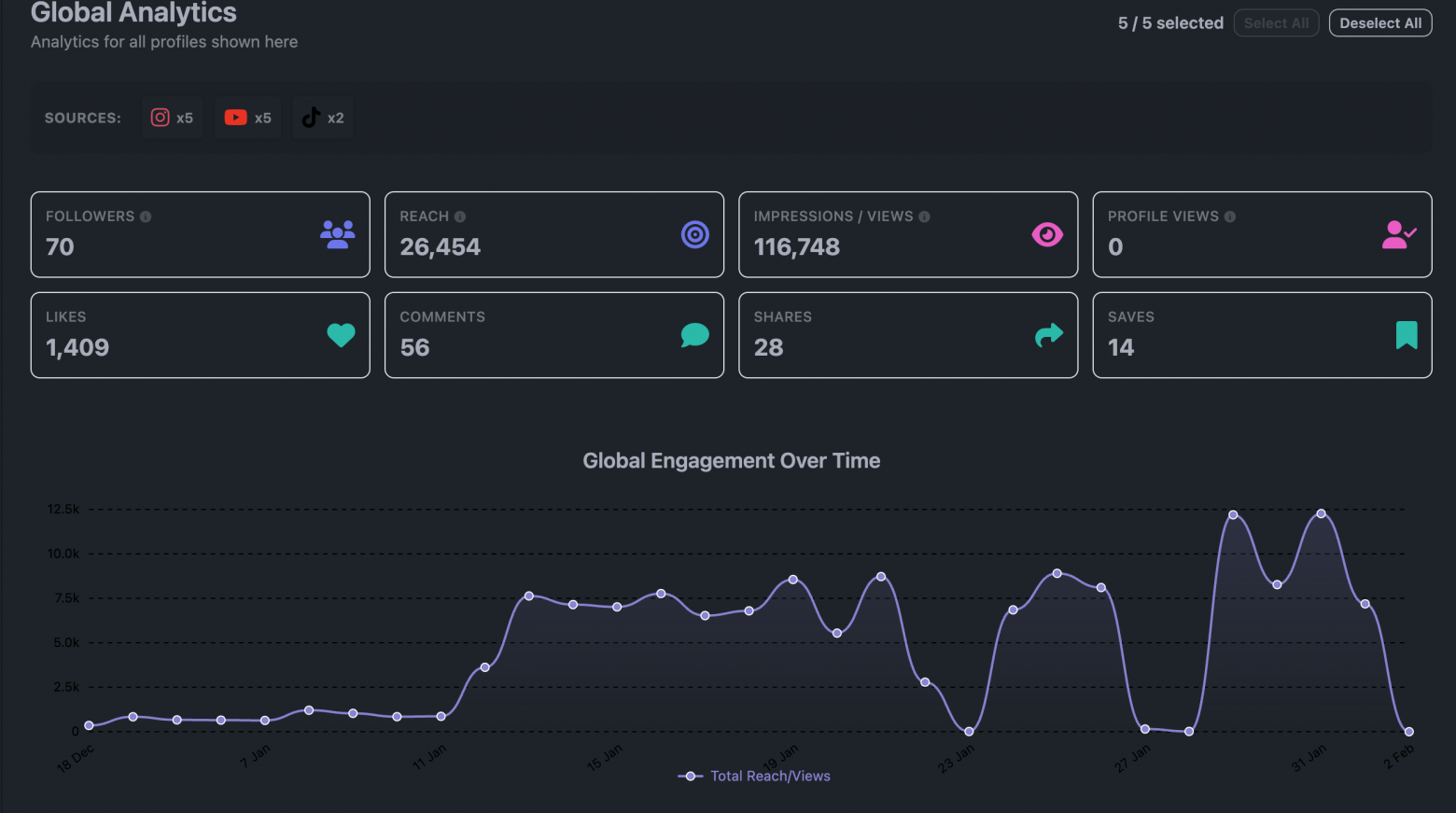Select the Instagram sources filter icon
Image resolution: width=1456 pixels, height=813 pixels.
161,117
